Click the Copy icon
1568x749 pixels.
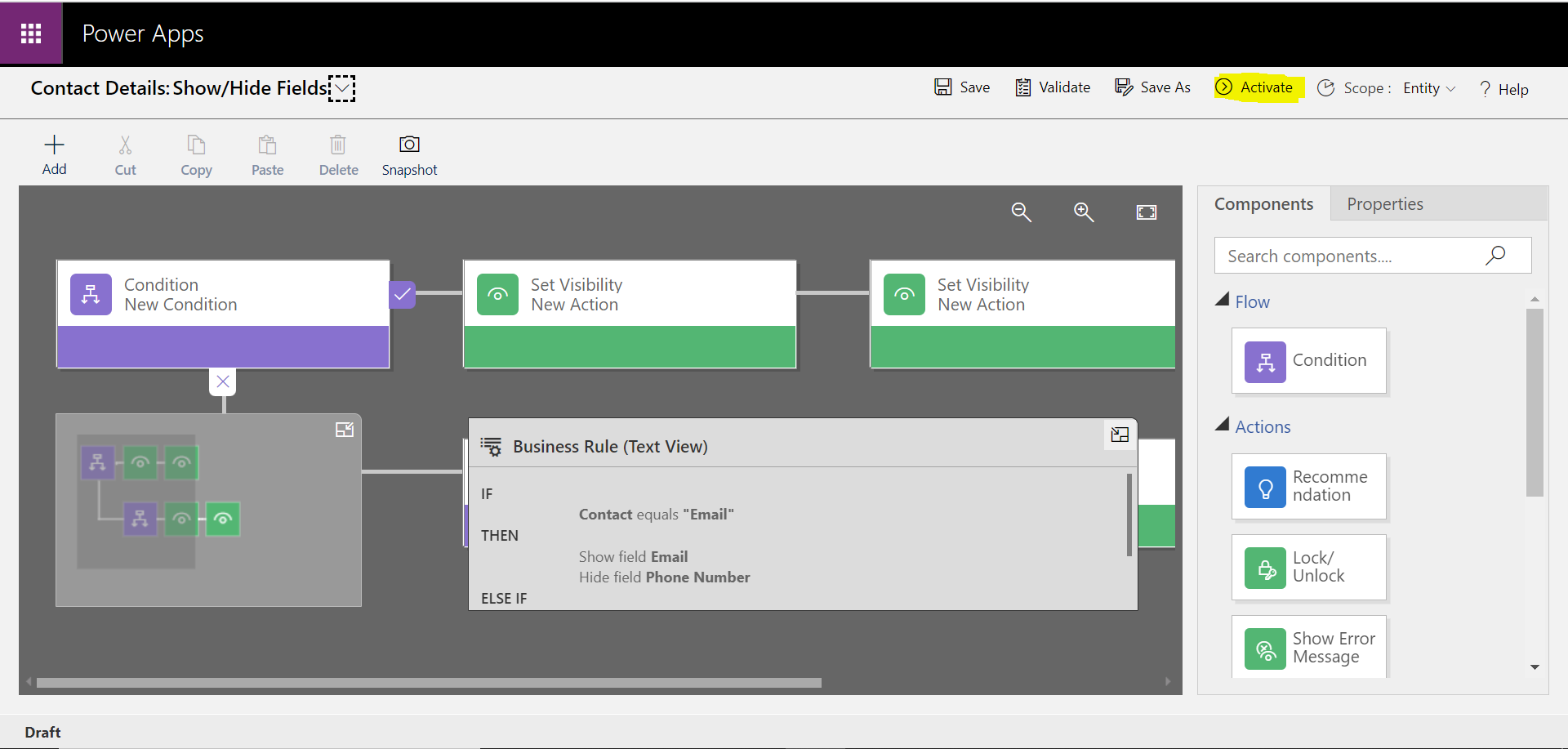coord(196,145)
